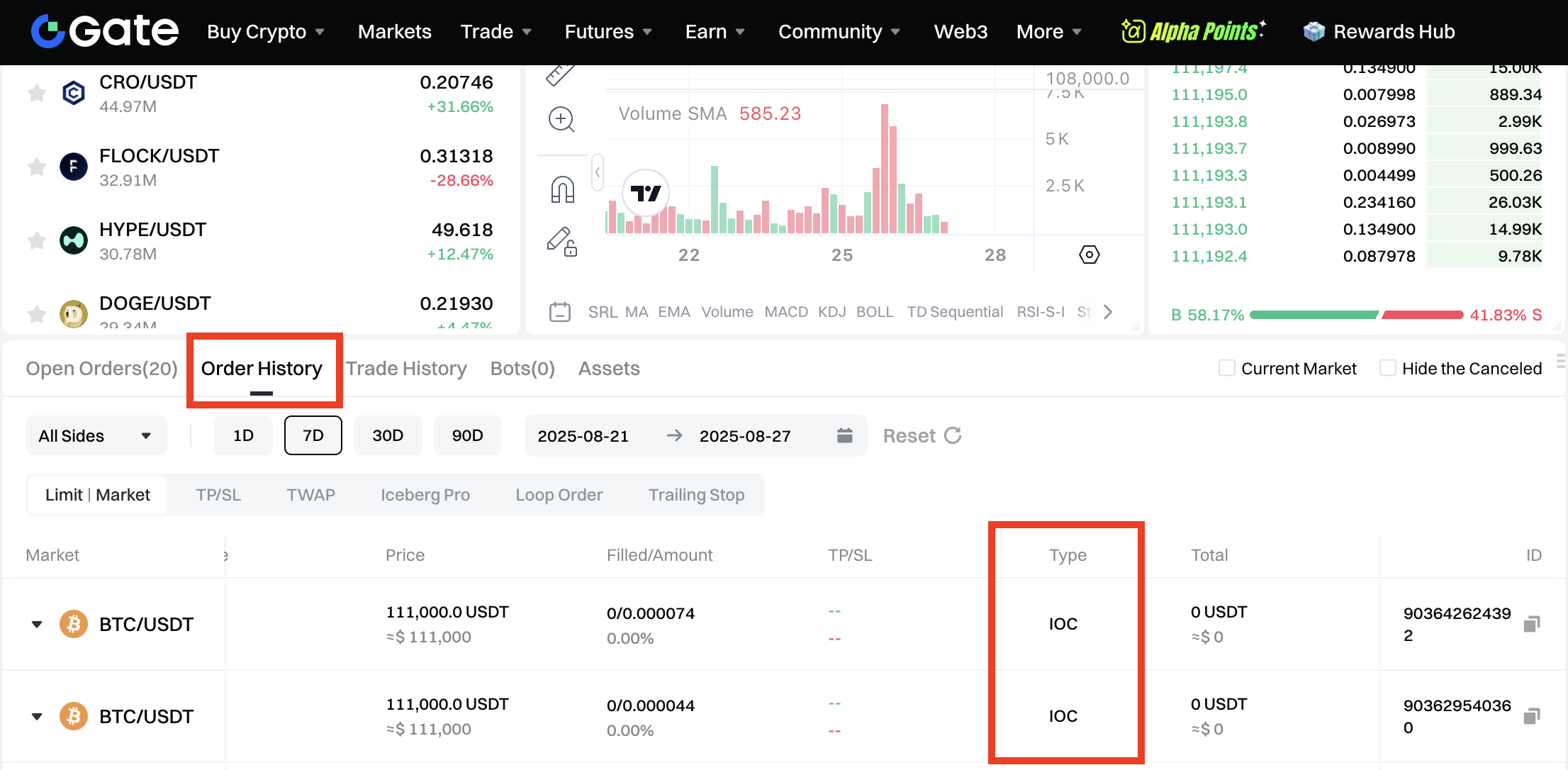Select the magnet mode chart tool
1568x770 pixels.
click(562, 189)
